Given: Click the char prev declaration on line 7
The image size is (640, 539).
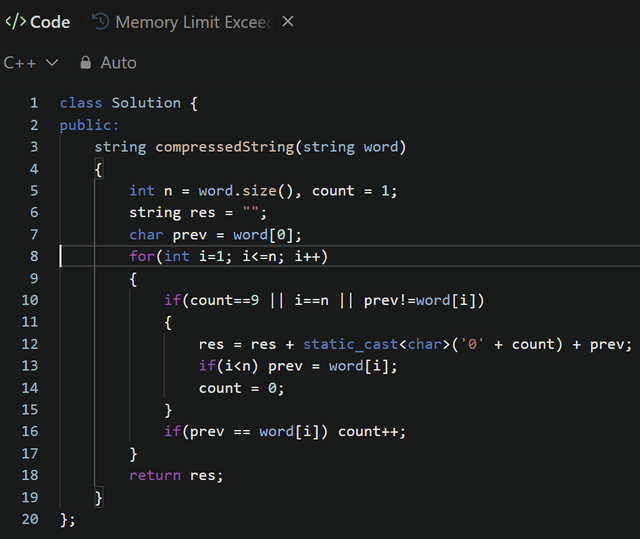Looking at the screenshot, I should coord(166,235).
